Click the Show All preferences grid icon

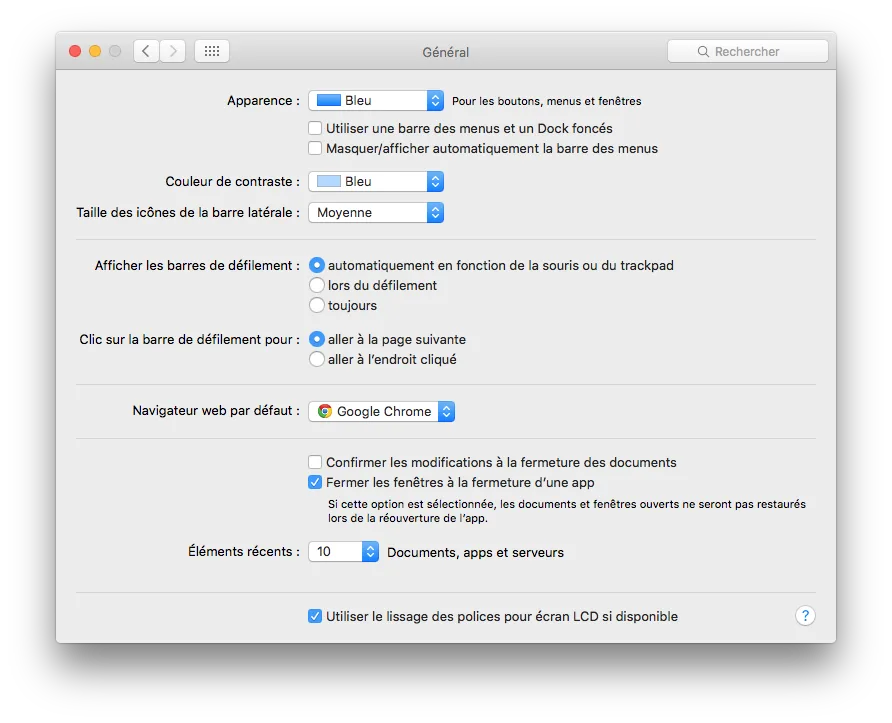pos(211,50)
